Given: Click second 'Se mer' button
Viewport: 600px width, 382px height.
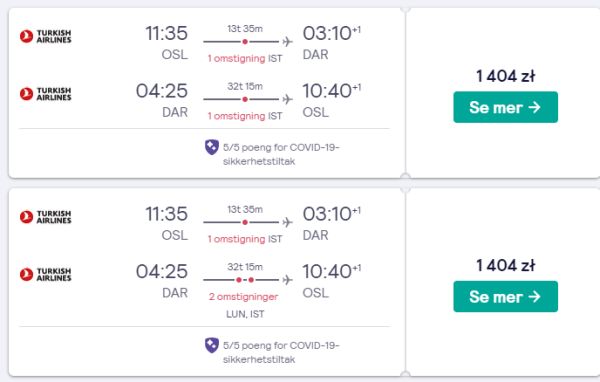Looking at the screenshot, I should [x=505, y=297].
